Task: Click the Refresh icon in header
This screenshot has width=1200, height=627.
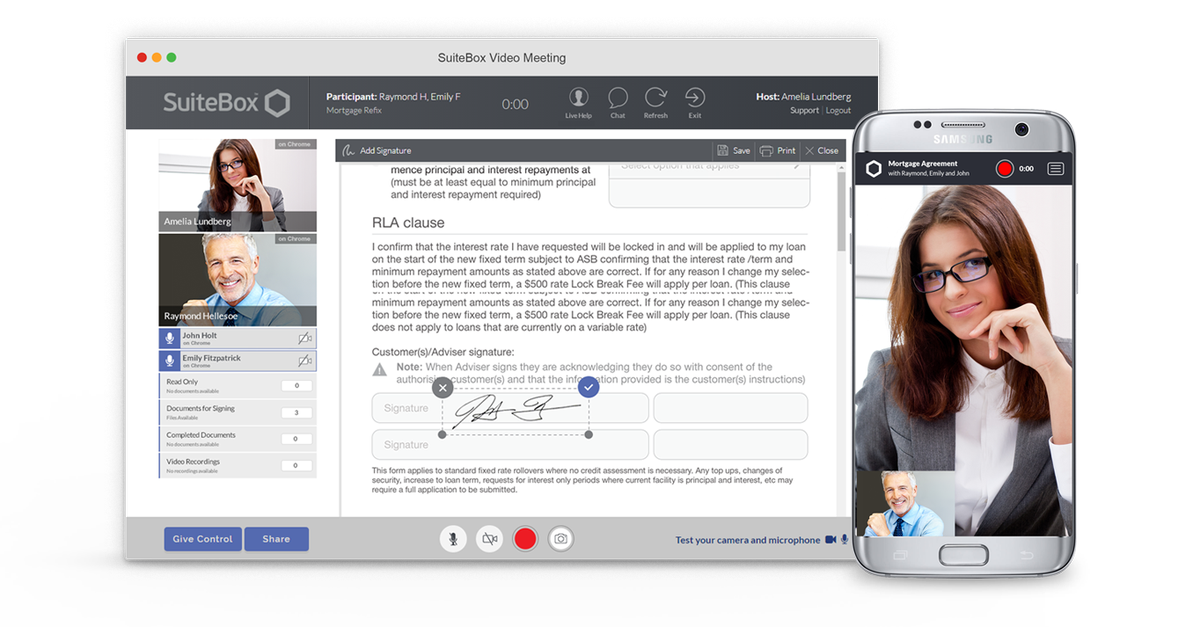Action: pyautogui.click(x=655, y=102)
